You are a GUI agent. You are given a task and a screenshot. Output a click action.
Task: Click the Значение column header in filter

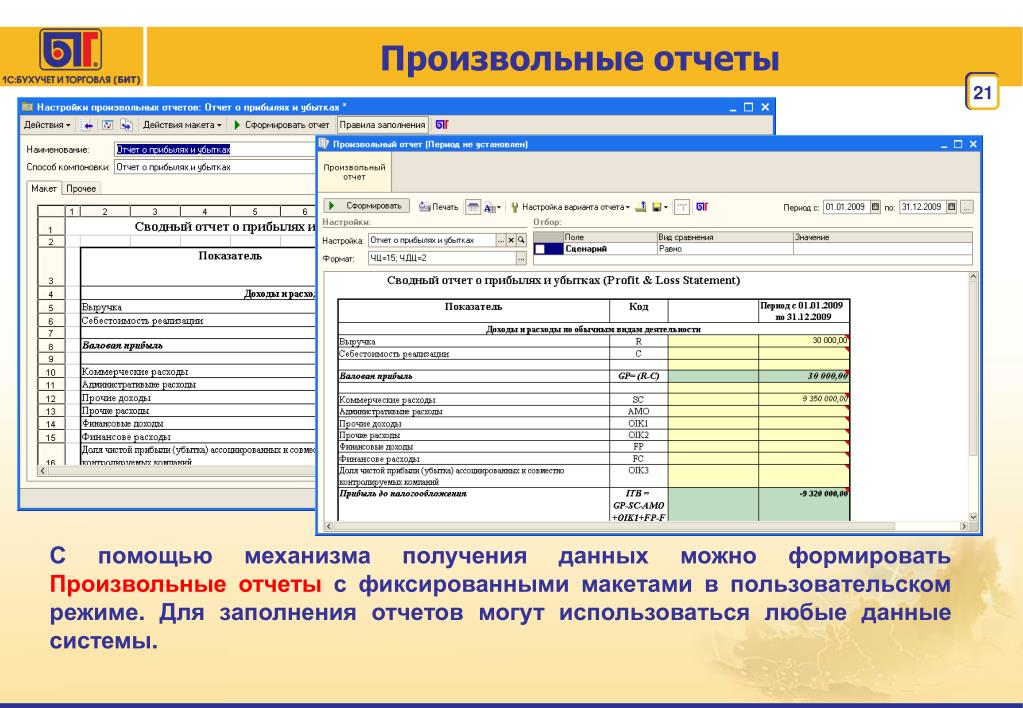(882, 238)
